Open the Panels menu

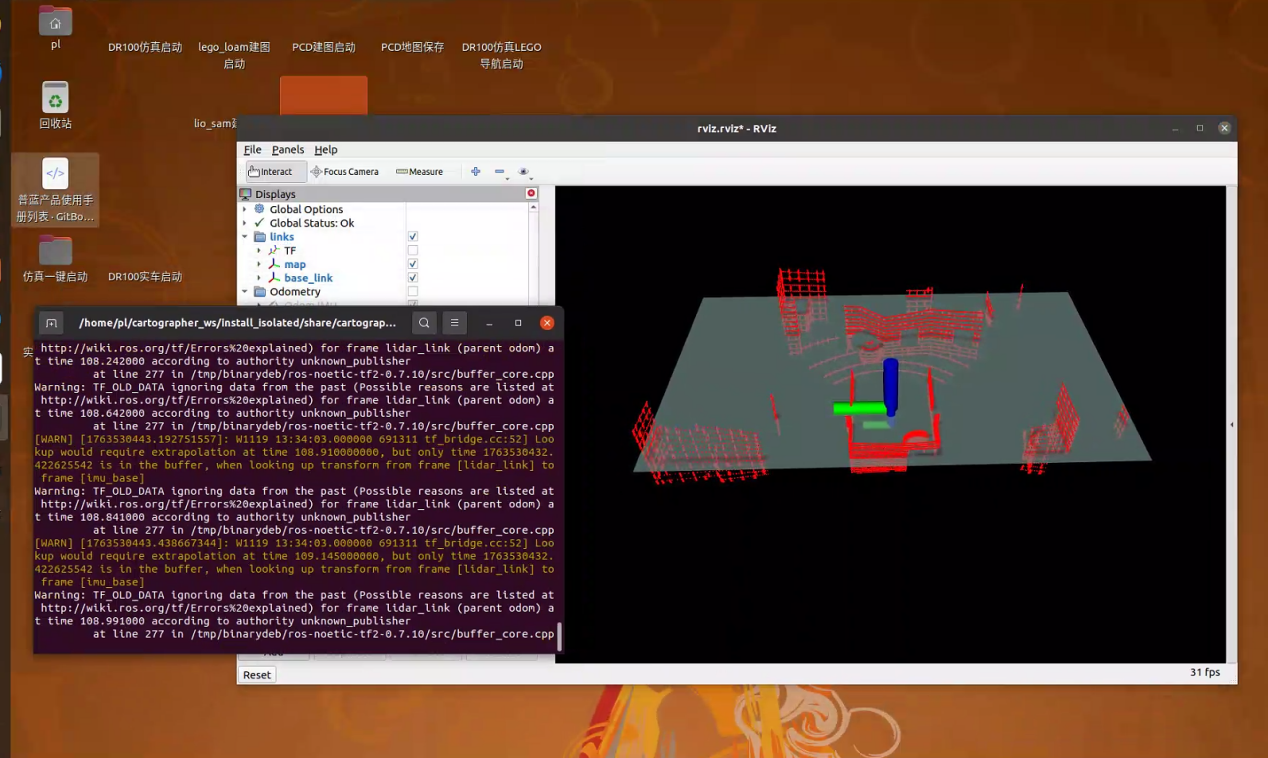pos(288,150)
